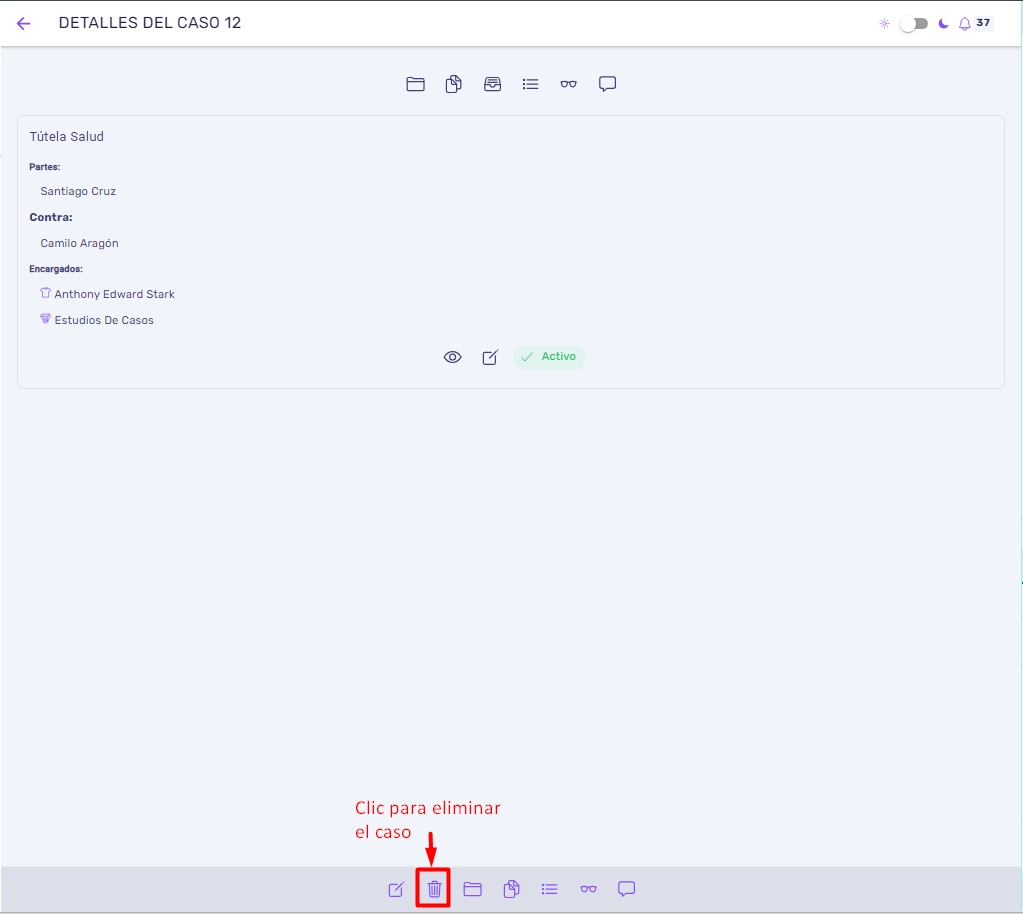The width and height of the screenshot is (1023, 914).
Task: Open the inbox tray icon
Action: click(492, 84)
